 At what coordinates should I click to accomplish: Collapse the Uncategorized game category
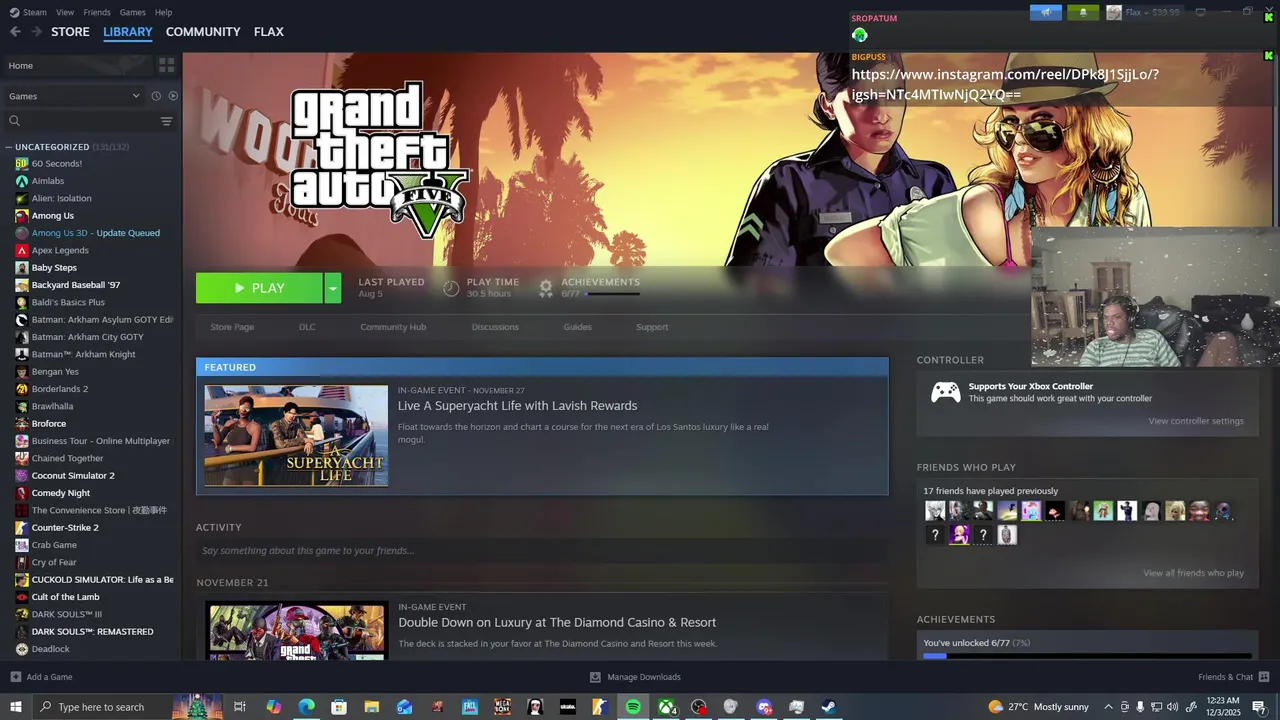click(x=8, y=147)
